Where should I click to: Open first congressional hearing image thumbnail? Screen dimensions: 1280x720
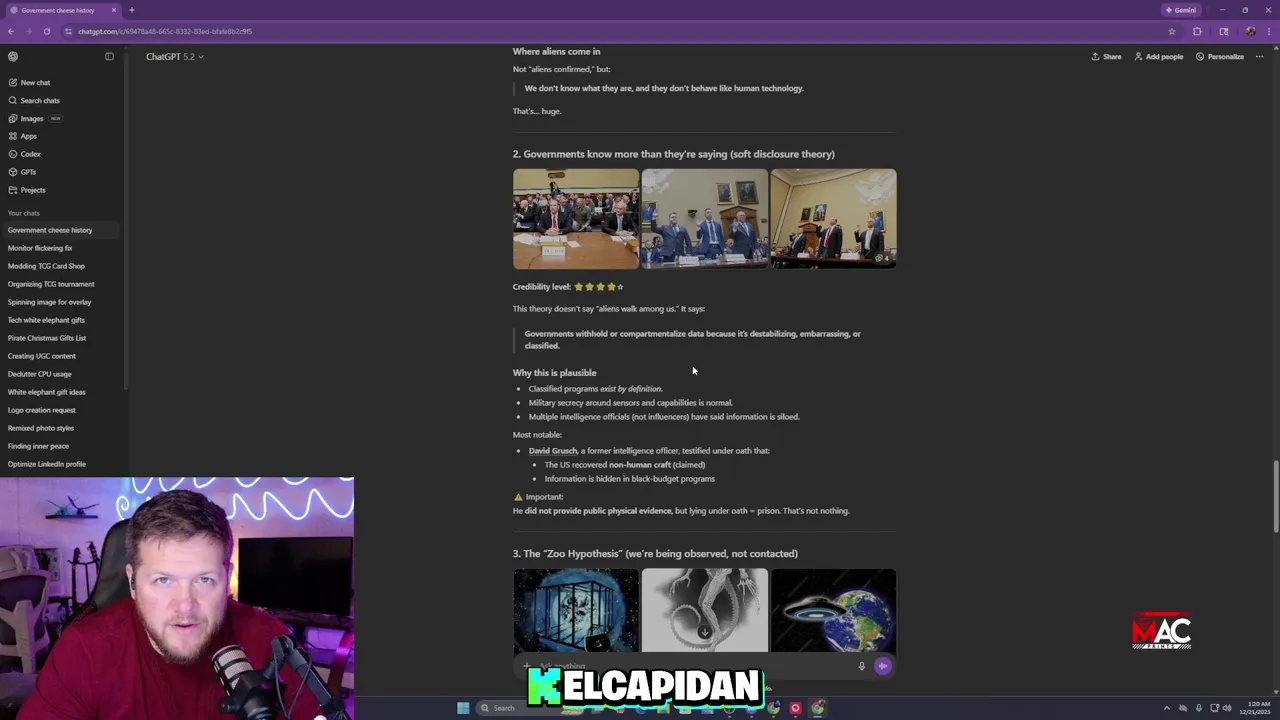[x=576, y=219]
